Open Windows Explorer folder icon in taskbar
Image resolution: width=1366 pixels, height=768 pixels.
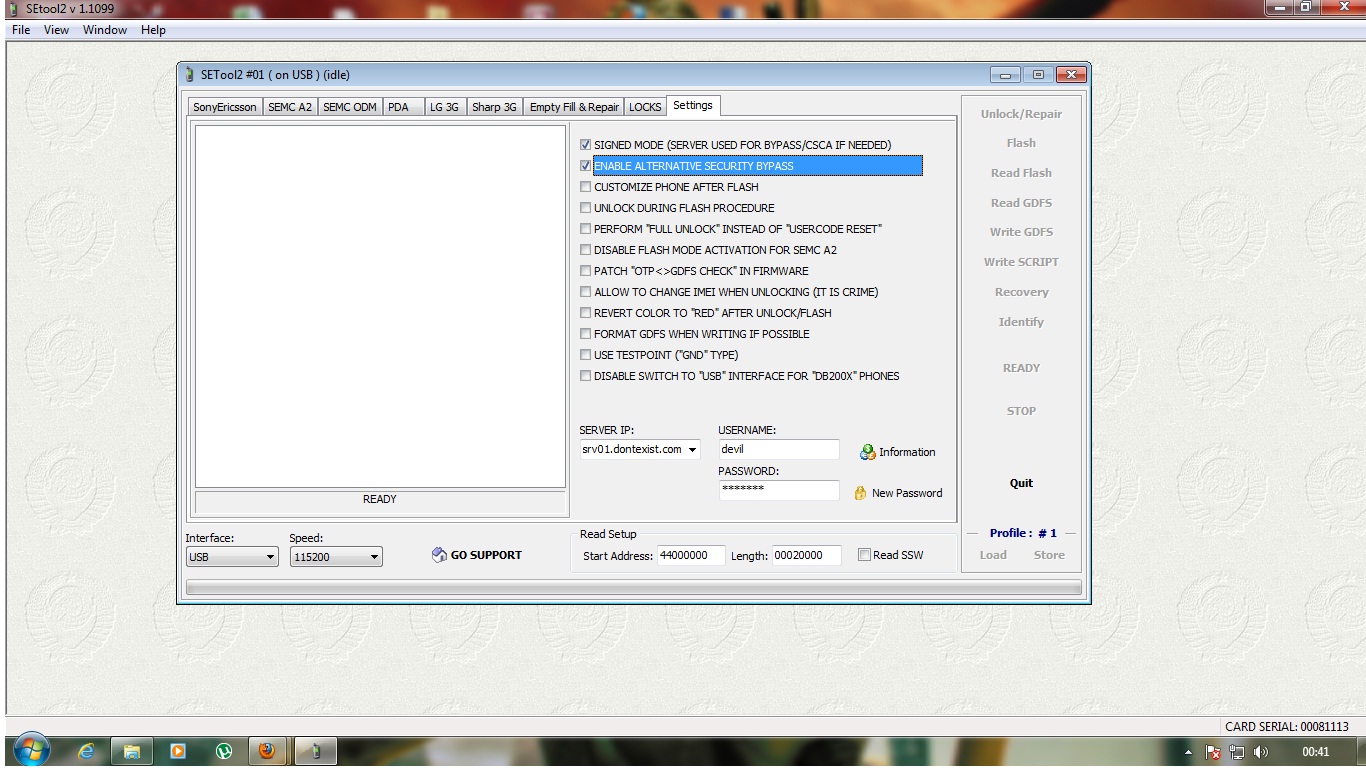132,751
